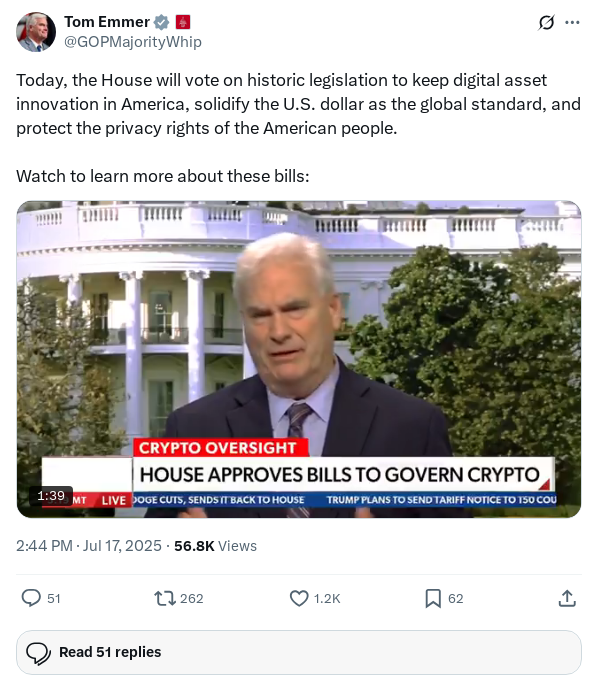Click the red affiliate badge beside name
The width and height of the screenshot is (598, 683).
click(x=182, y=22)
